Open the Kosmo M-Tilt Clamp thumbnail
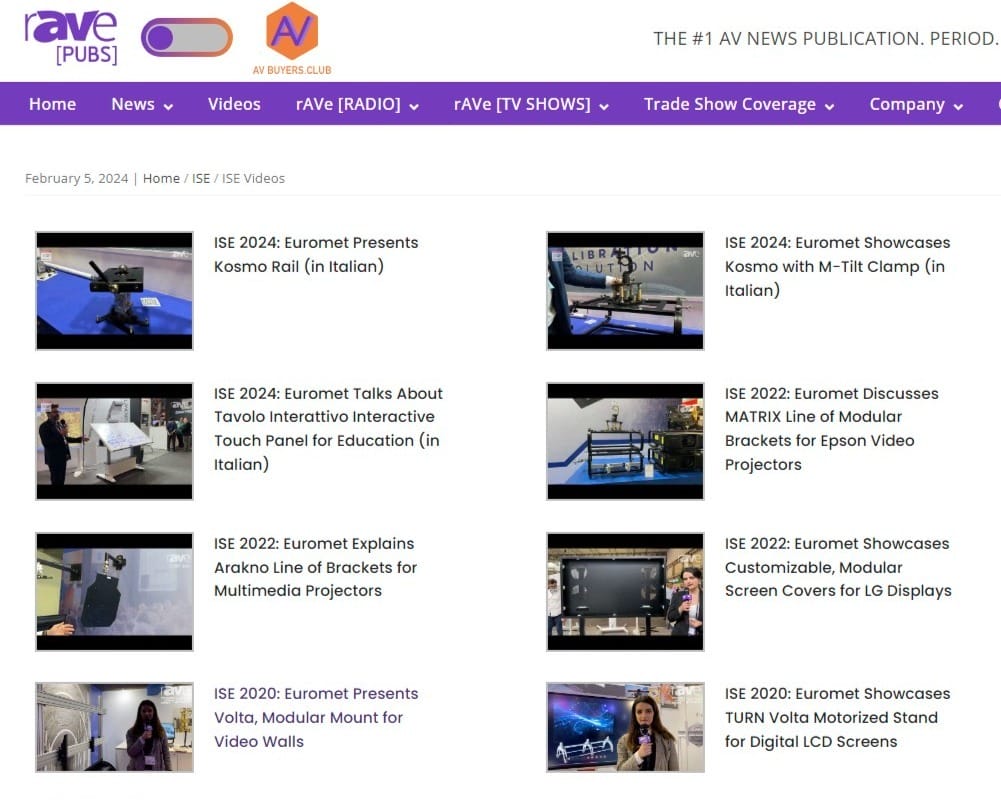The width and height of the screenshot is (1001, 800). (x=625, y=291)
